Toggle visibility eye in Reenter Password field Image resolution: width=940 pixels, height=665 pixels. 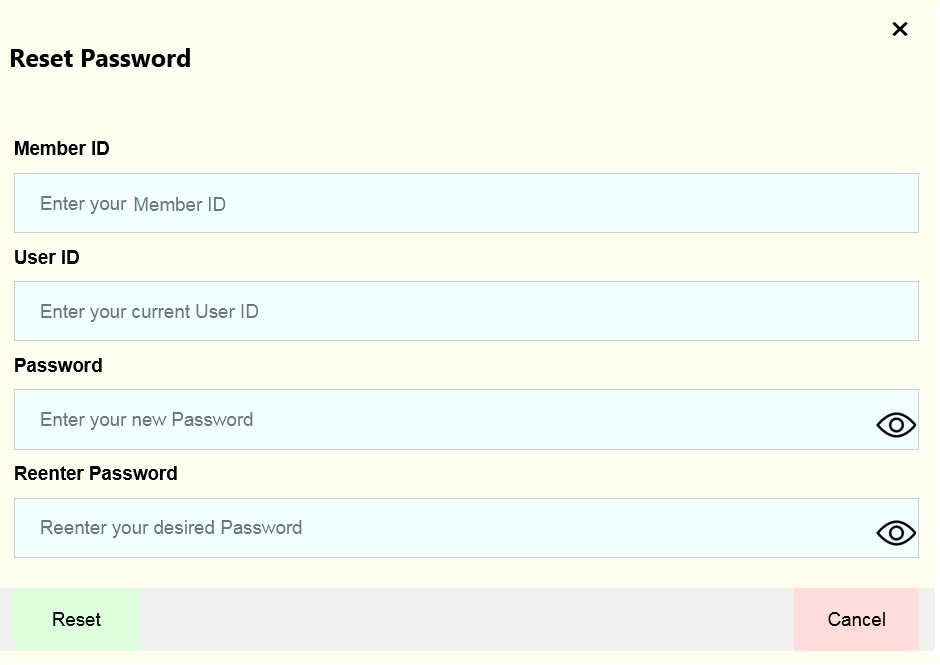(x=896, y=533)
